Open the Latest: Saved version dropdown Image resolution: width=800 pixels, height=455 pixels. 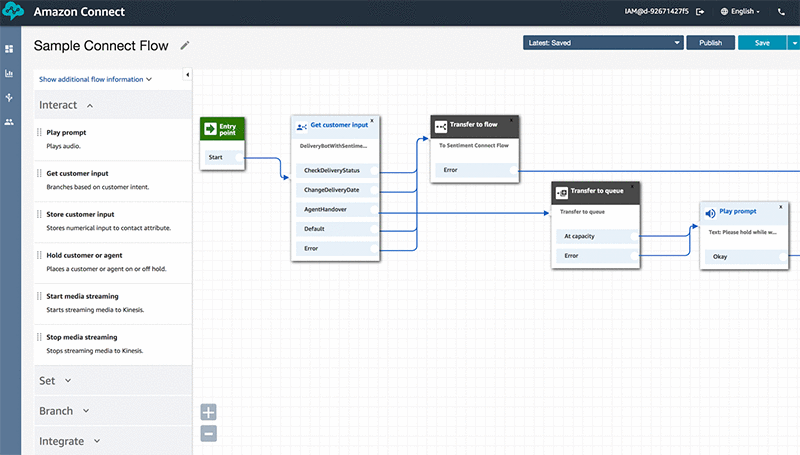click(x=603, y=43)
